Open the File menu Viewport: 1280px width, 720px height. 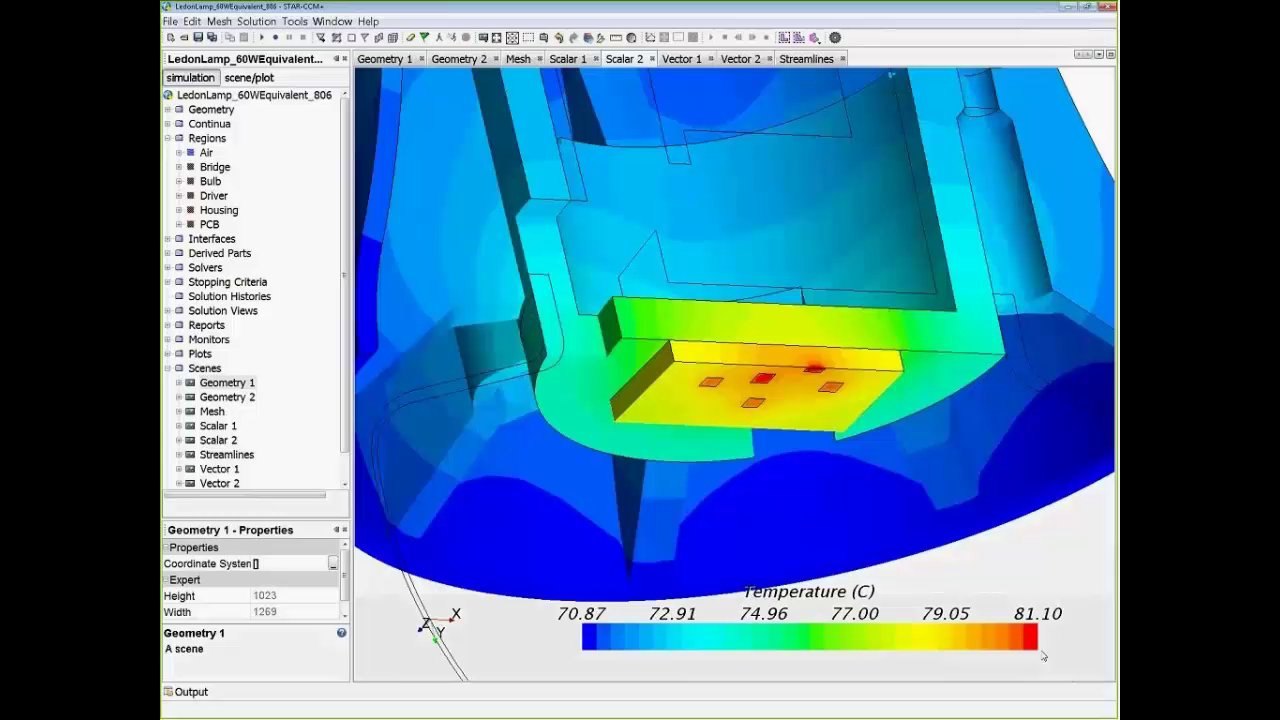click(x=170, y=21)
